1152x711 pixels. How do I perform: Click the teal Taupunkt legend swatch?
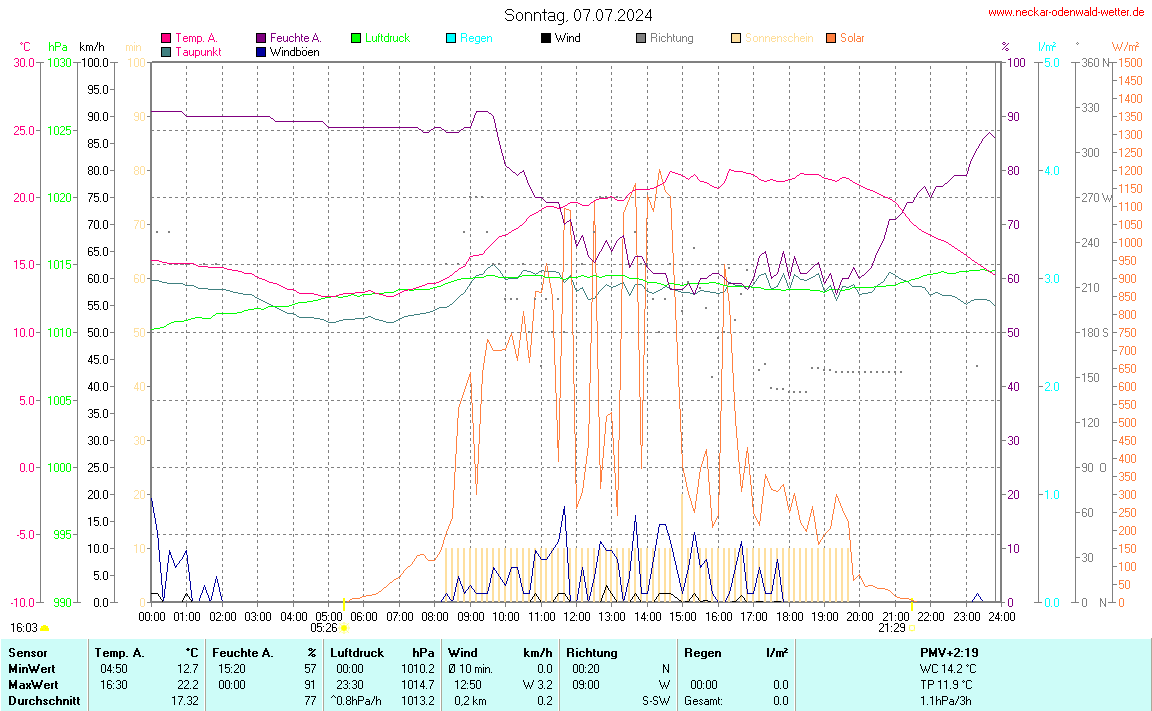166,51
